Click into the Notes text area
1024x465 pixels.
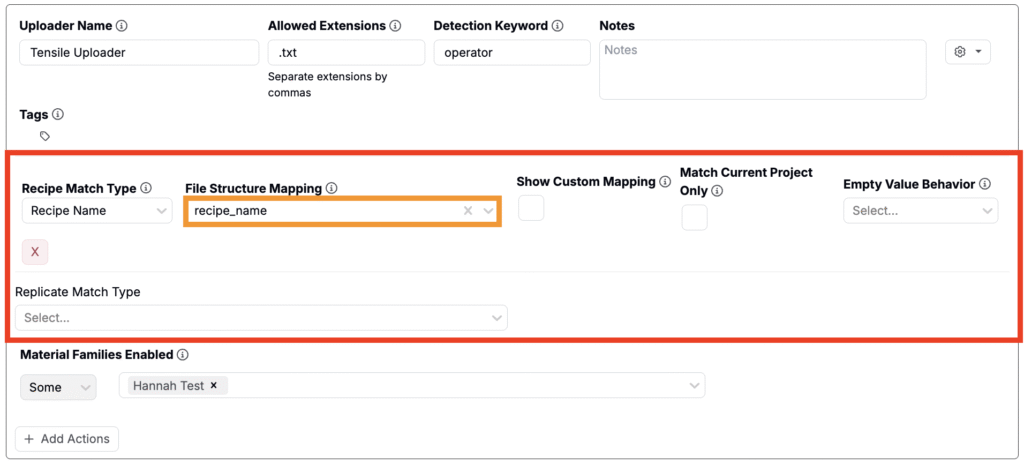pyautogui.click(x=762, y=69)
